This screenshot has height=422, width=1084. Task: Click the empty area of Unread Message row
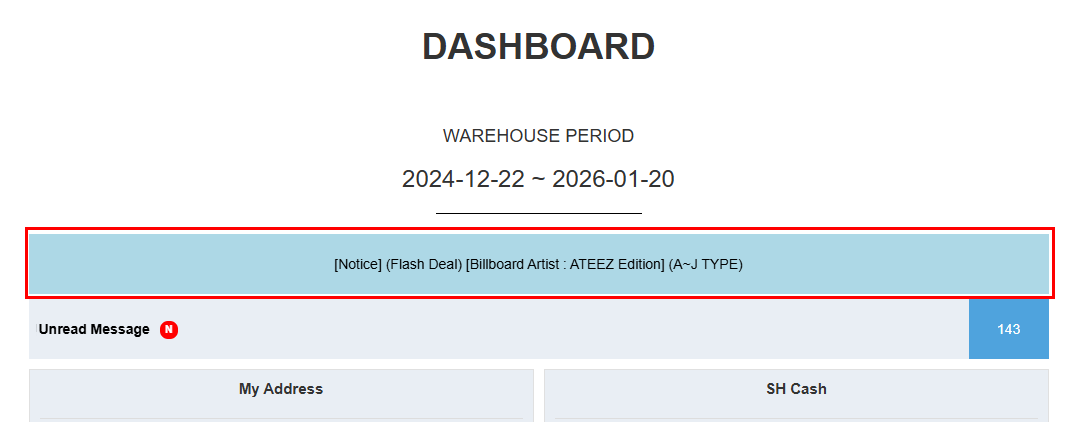(570, 329)
